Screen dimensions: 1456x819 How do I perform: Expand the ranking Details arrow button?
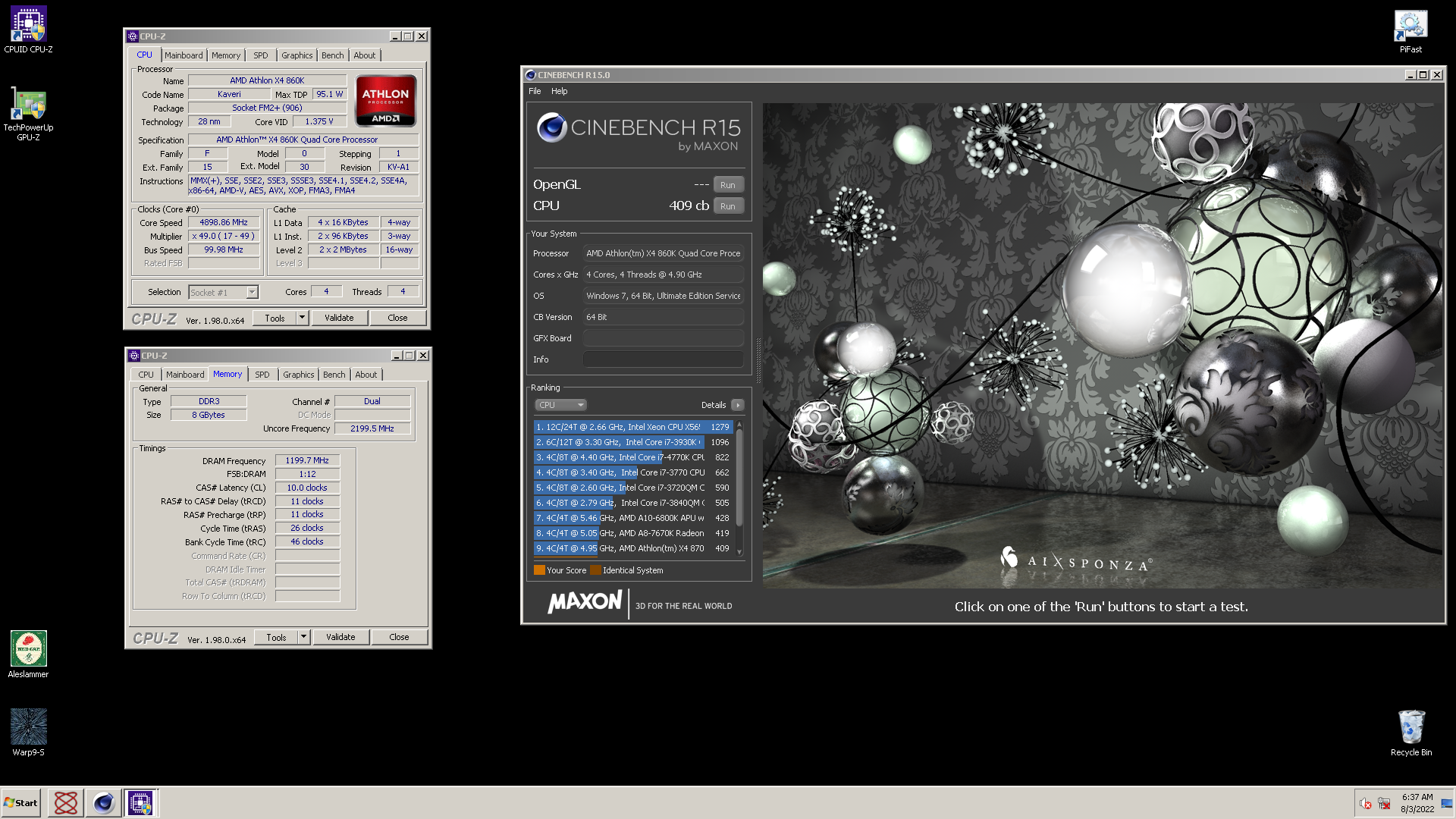click(737, 405)
